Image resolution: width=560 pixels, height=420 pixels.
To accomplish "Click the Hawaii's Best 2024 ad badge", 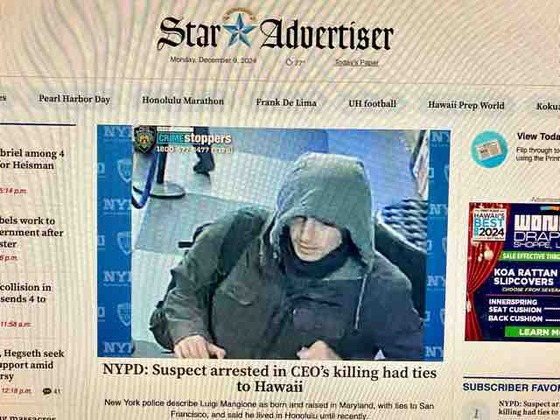I will 489,225.
